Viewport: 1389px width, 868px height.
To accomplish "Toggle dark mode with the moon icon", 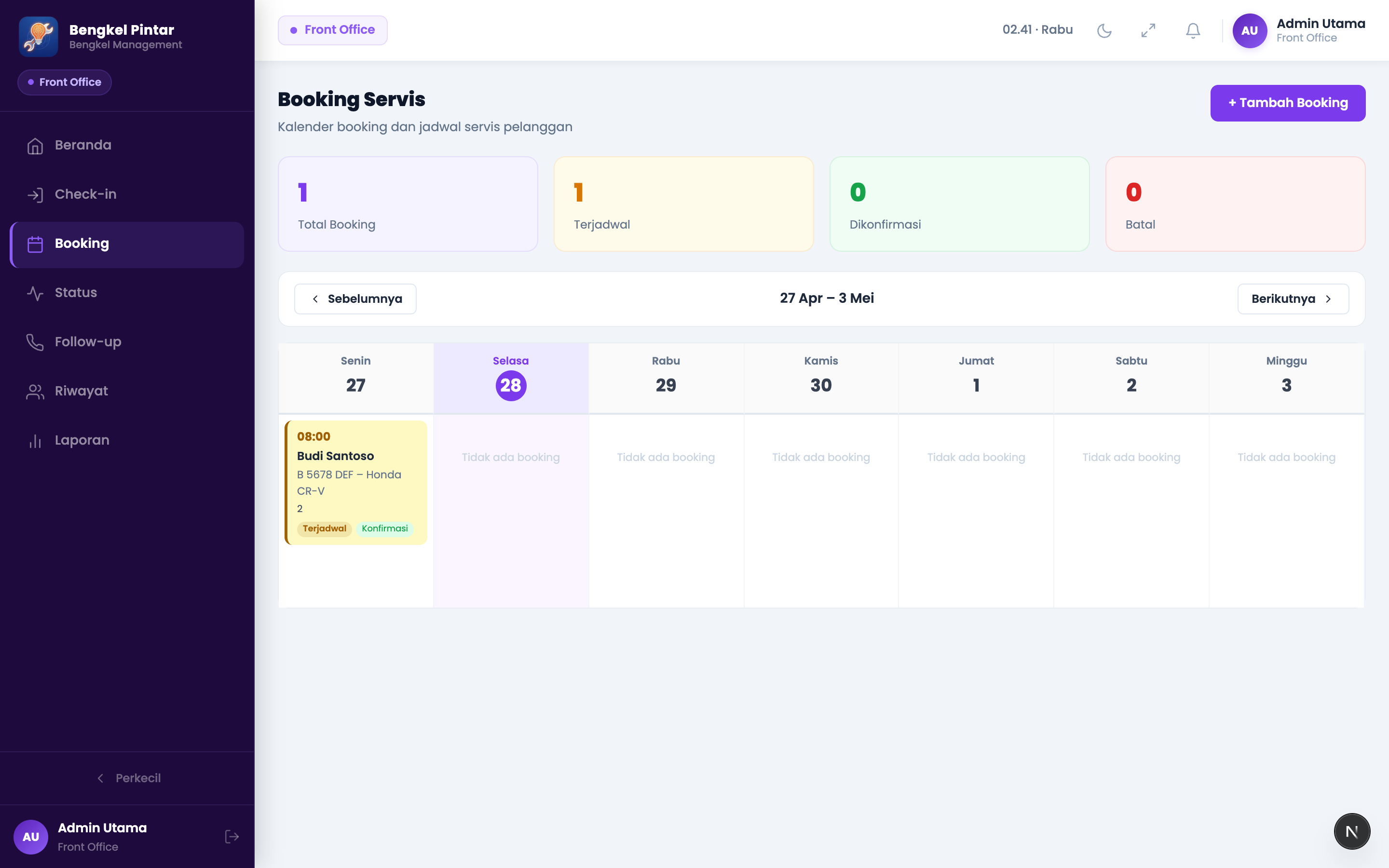I will click(x=1104, y=30).
